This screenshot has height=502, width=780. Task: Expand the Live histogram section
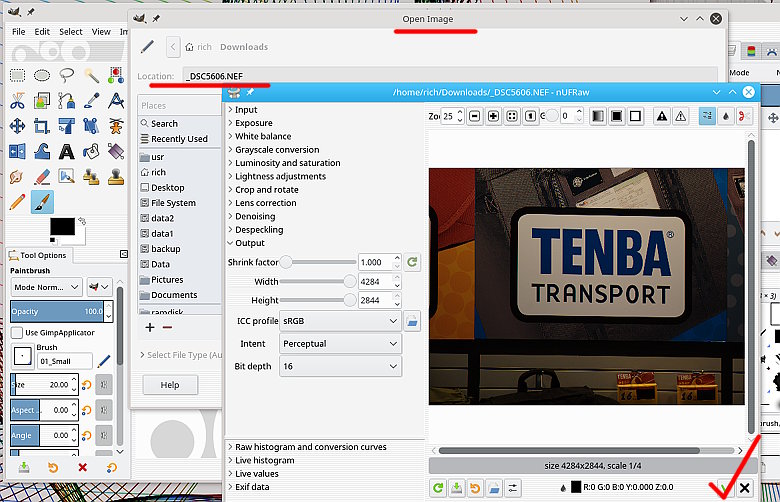point(261,460)
